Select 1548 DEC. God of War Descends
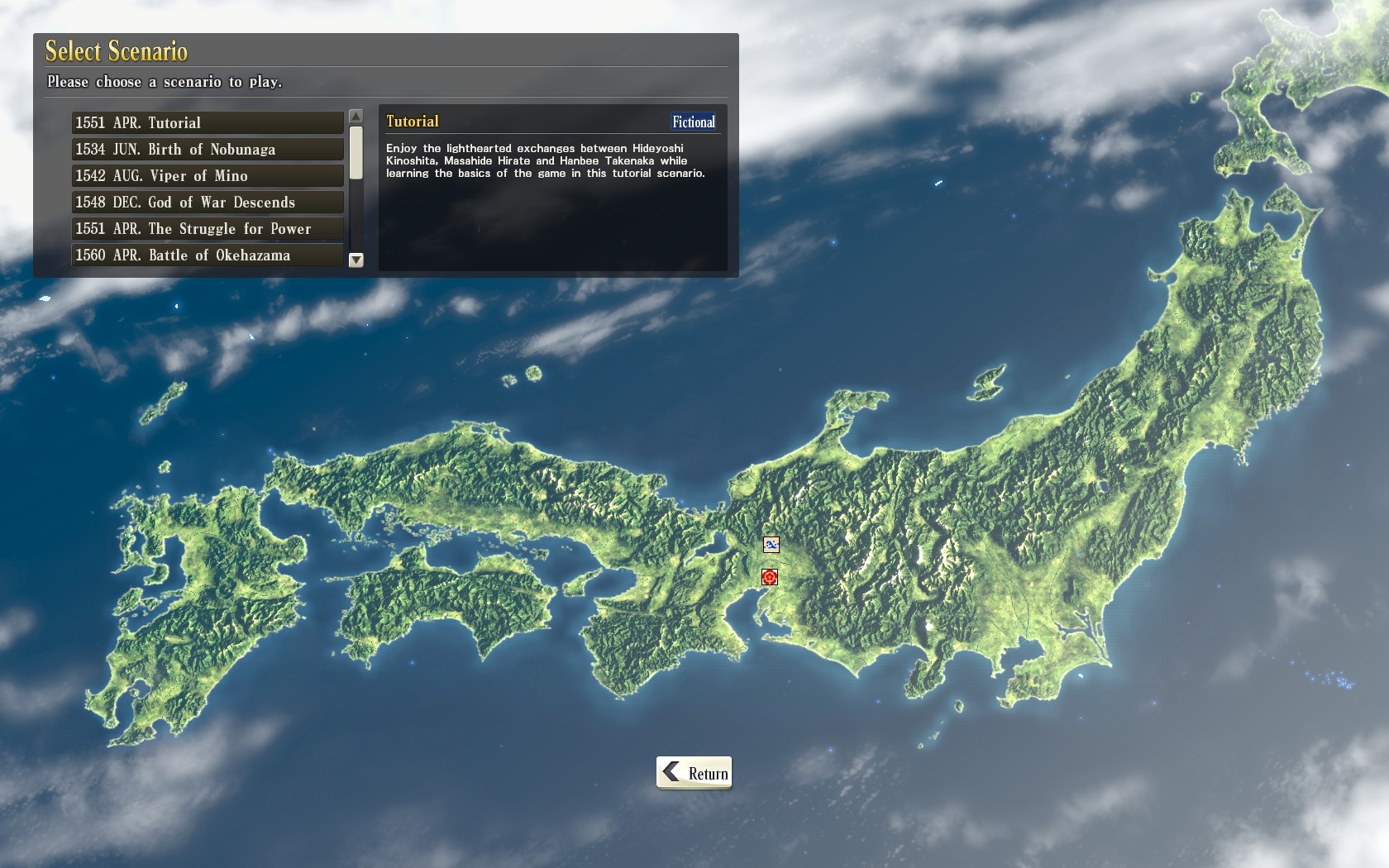Viewport: 1389px width, 868px height. 208,202
